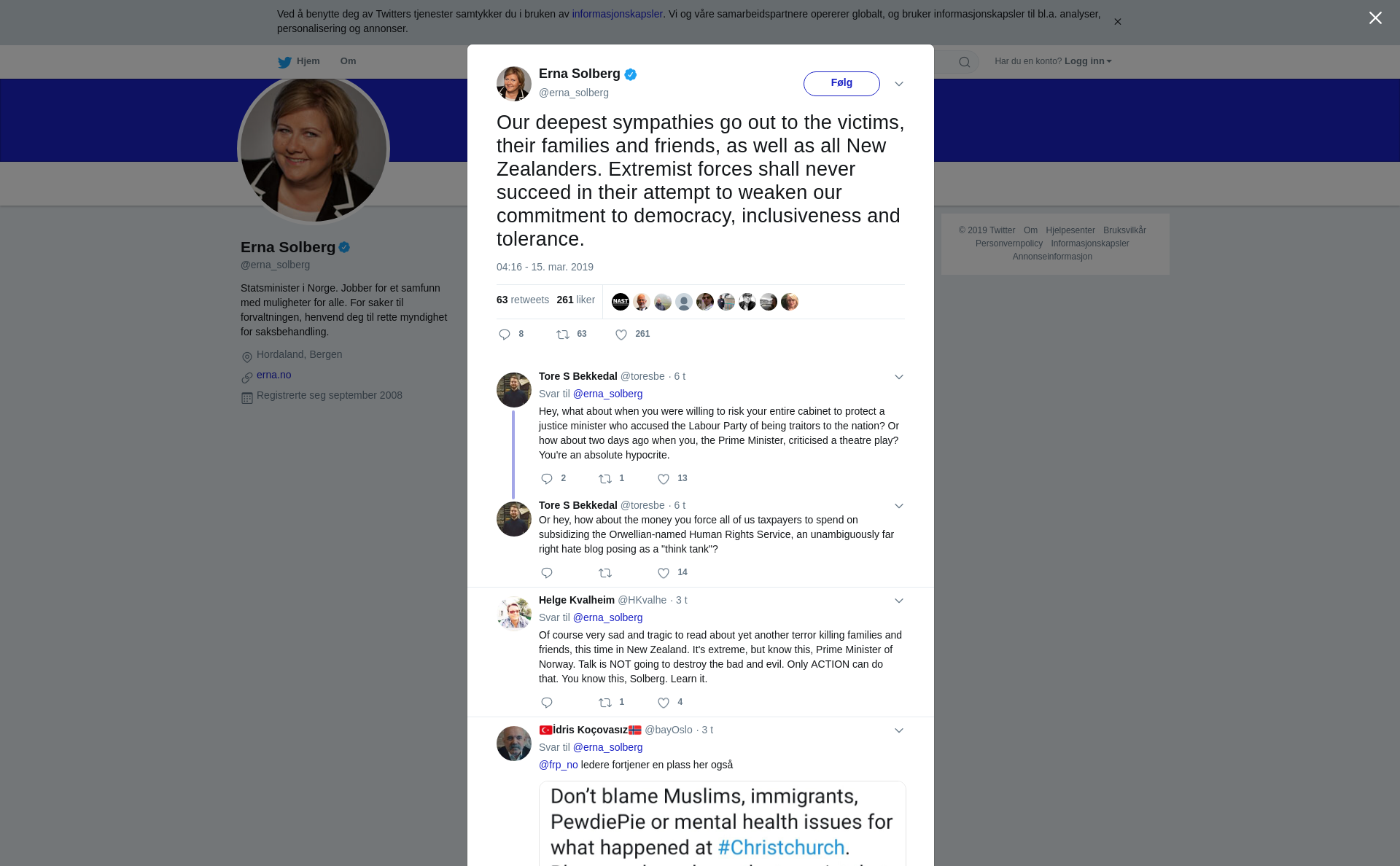The height and width of the screenshot is (866, 1400).
Task: Expand options for İdris Koçovasız's tweet
Action: point(899,730)
